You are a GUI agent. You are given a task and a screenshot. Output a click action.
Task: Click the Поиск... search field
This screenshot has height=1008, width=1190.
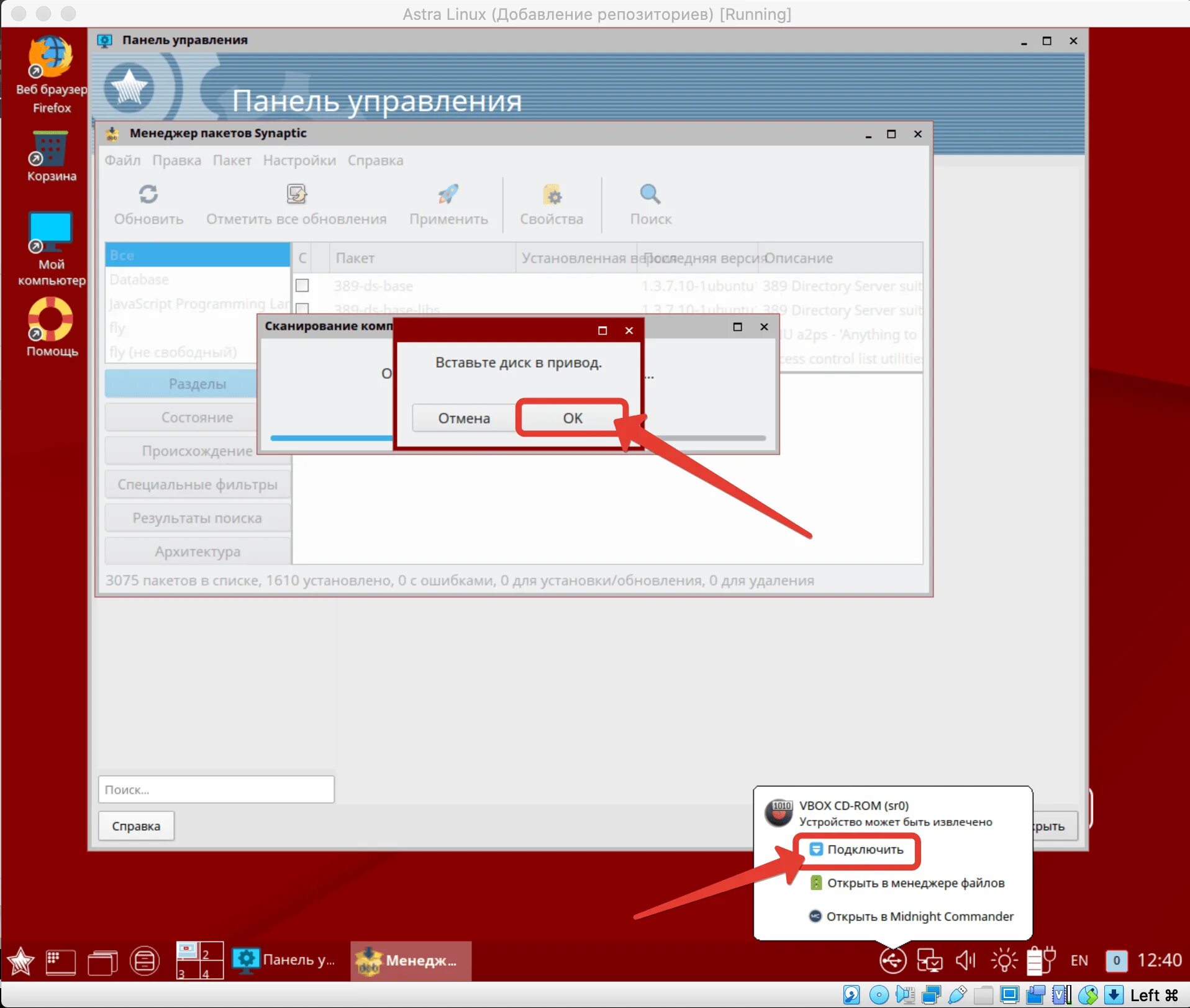(216, 789)
